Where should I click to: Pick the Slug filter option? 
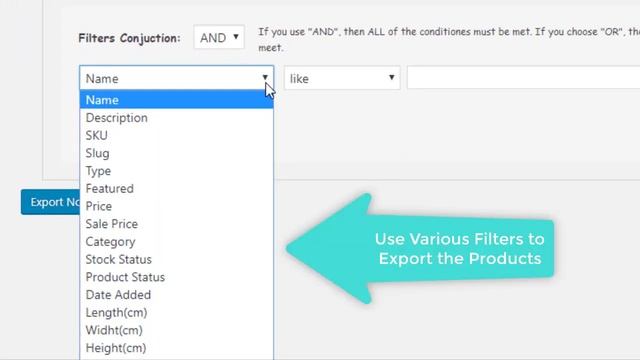176,153
